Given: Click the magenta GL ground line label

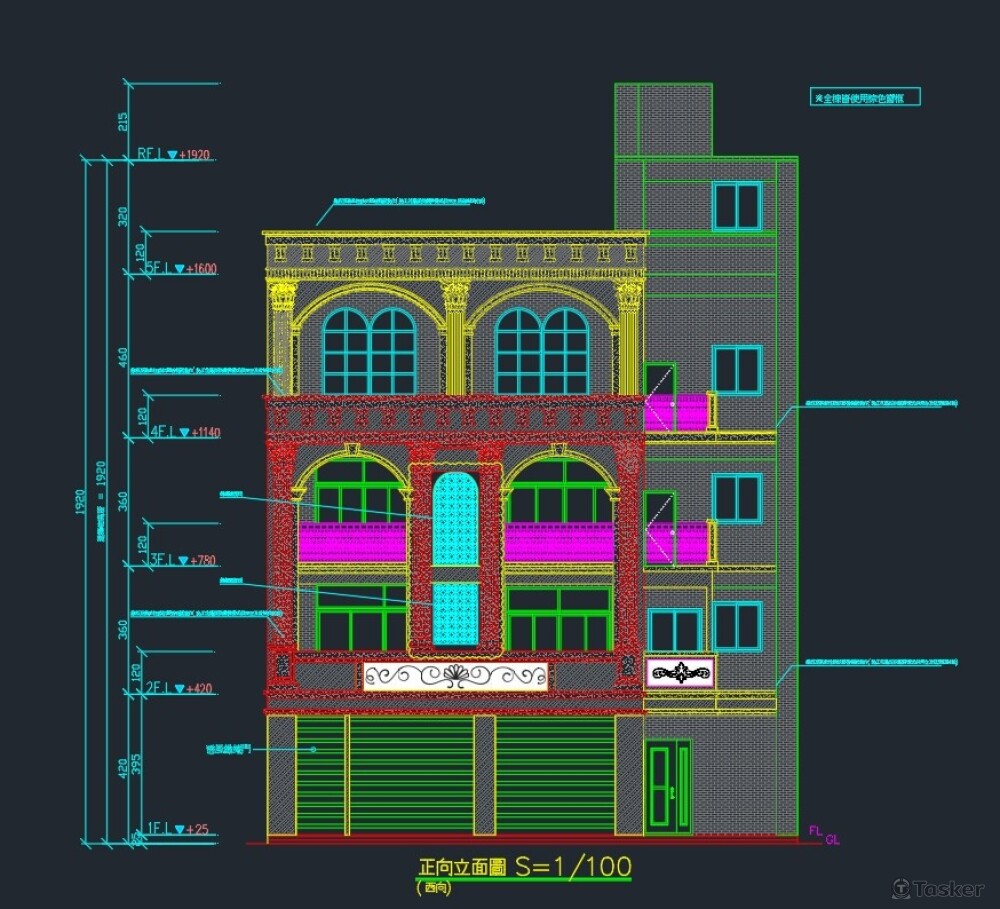Looking at the screenshot, I should [x=832, y=841].
